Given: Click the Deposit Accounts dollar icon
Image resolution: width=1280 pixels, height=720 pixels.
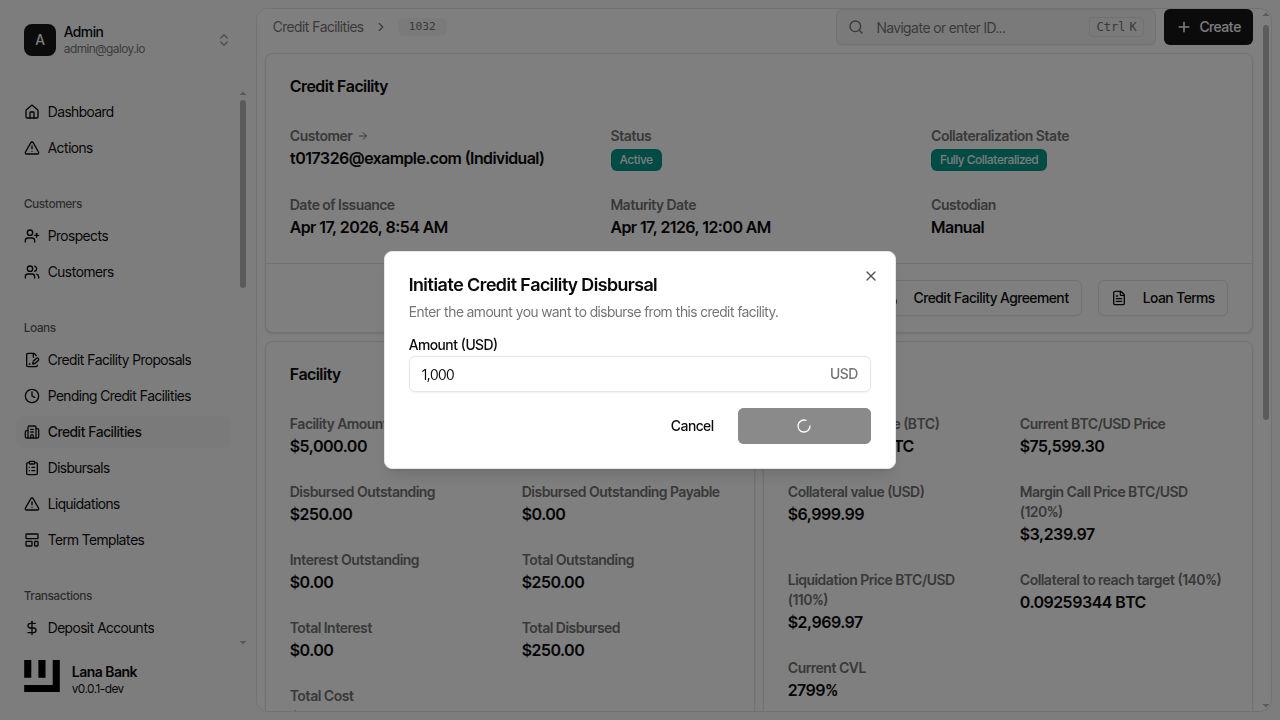Looking at the screenshot, I should [x=32, y=628].
